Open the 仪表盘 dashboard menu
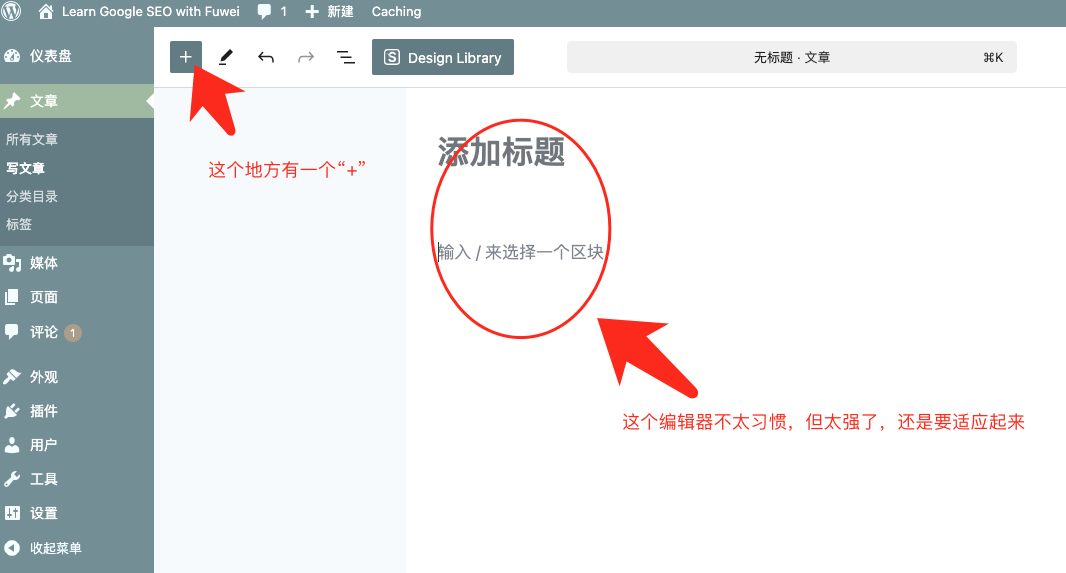Image resolution: width=1066 pixels, height=573 pixels. click(x=50, y=56)
